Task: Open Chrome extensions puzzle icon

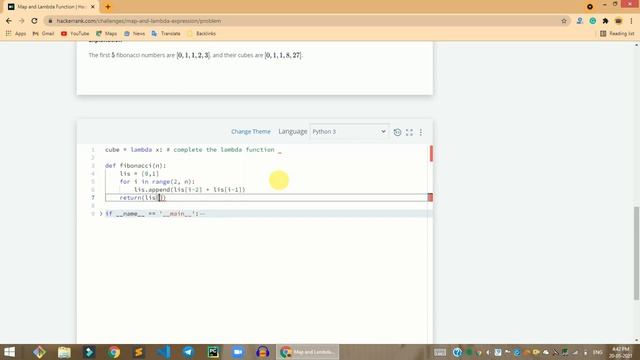Action: 605,21
